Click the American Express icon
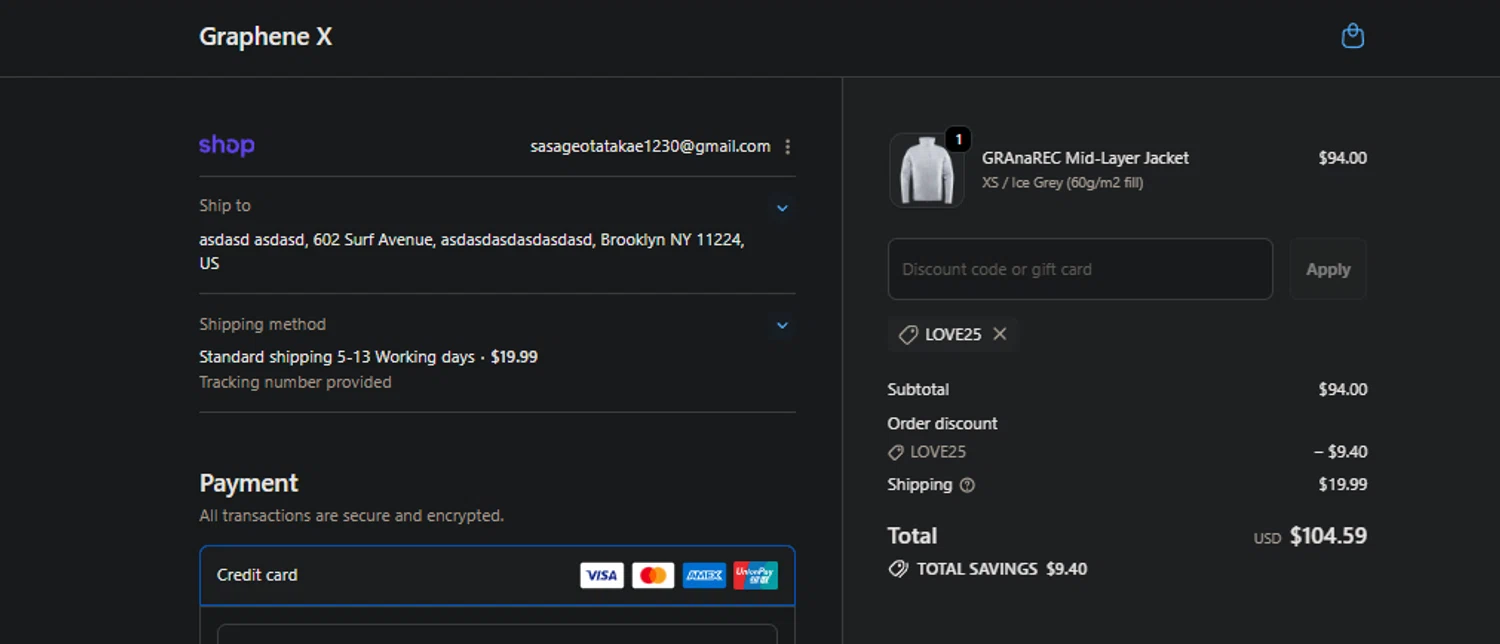 [x=704, y=575]
